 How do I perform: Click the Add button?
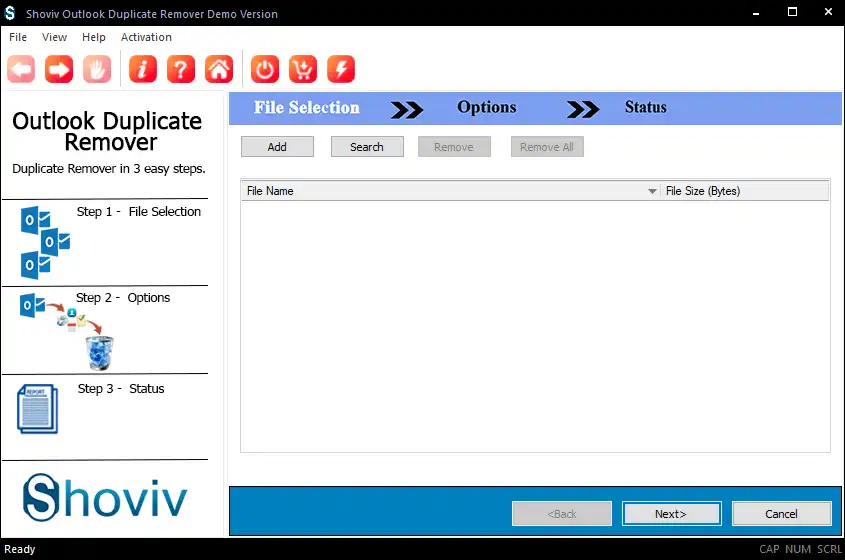(x=277, y=147)
